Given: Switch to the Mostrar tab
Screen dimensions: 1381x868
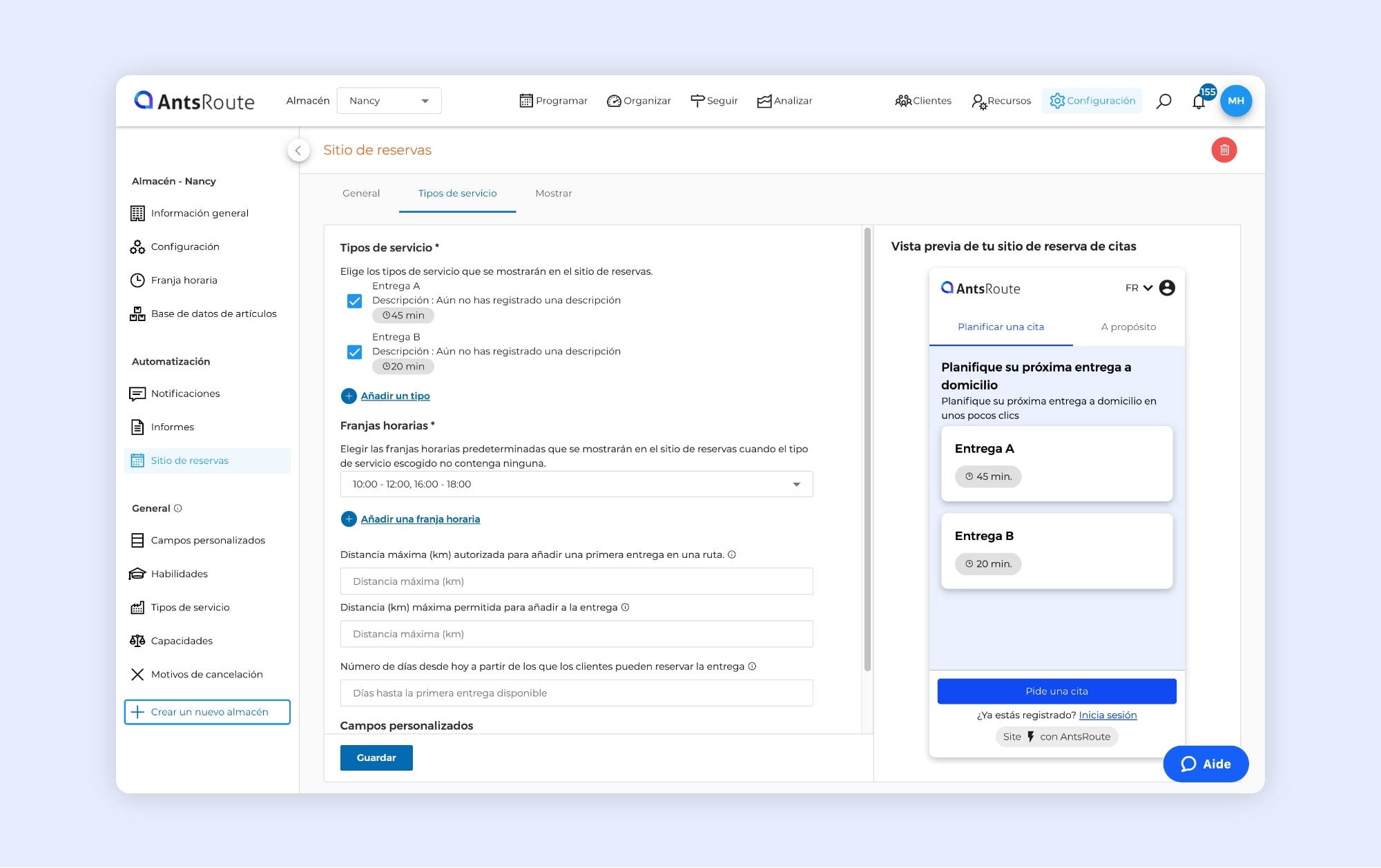Looking at the screenshot, I should coord(553,193).
